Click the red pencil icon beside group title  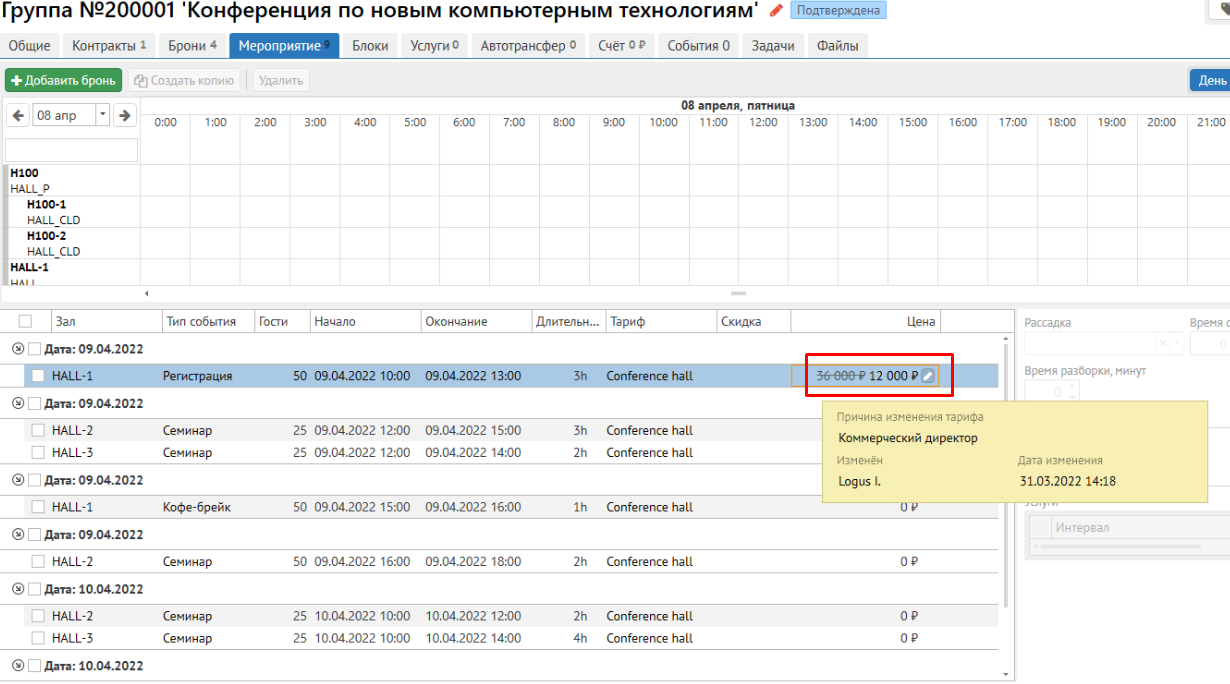[x=777, y=11]
